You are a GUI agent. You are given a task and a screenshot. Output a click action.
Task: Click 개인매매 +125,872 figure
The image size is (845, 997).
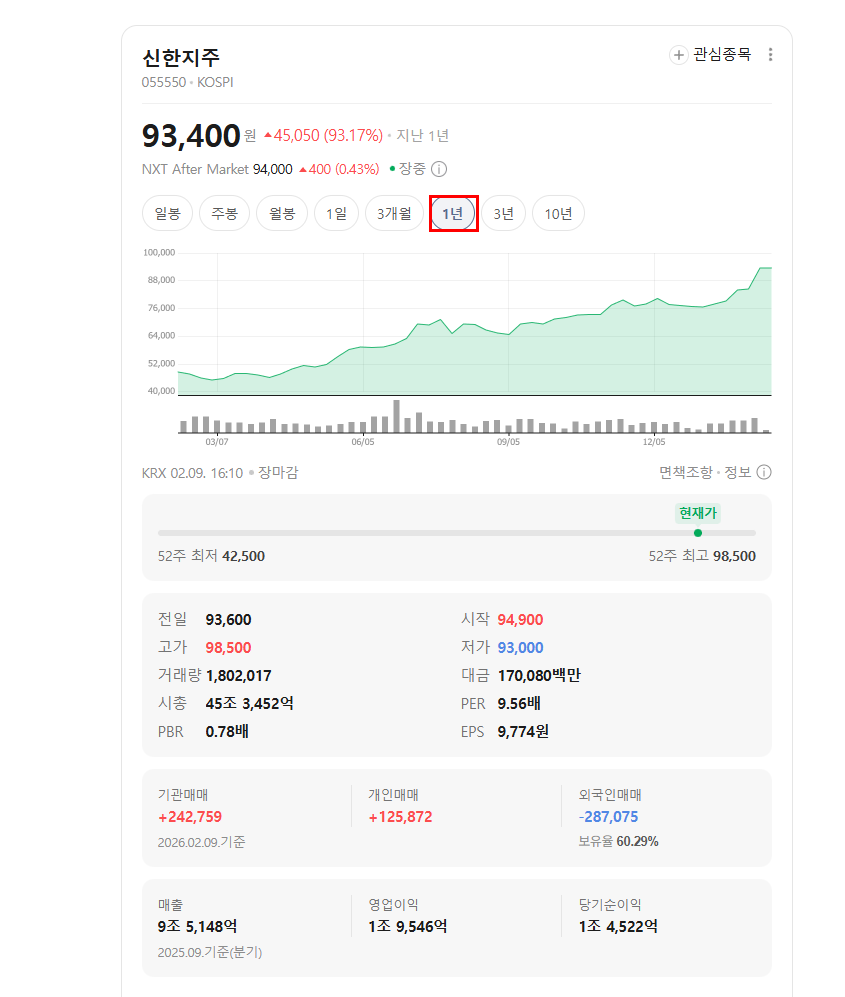(401, 817)
